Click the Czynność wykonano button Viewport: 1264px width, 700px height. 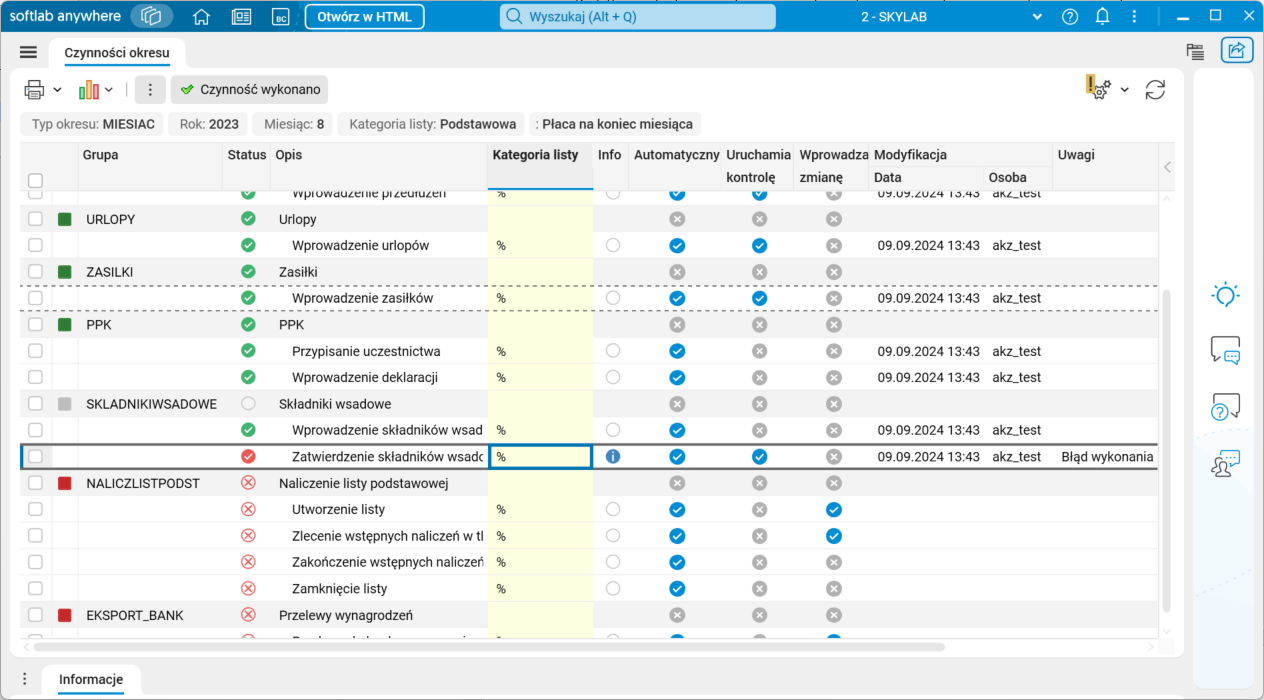click(x=249, y=89)
